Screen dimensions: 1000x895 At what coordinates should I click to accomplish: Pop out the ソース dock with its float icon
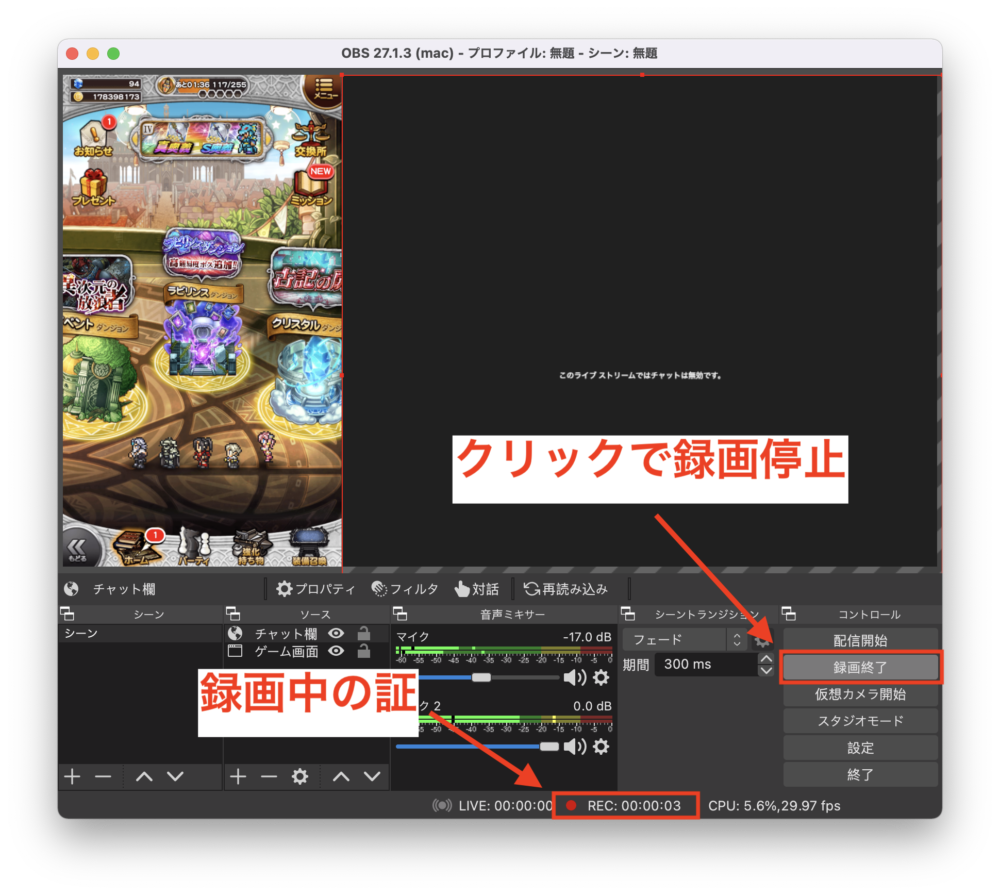233,614
